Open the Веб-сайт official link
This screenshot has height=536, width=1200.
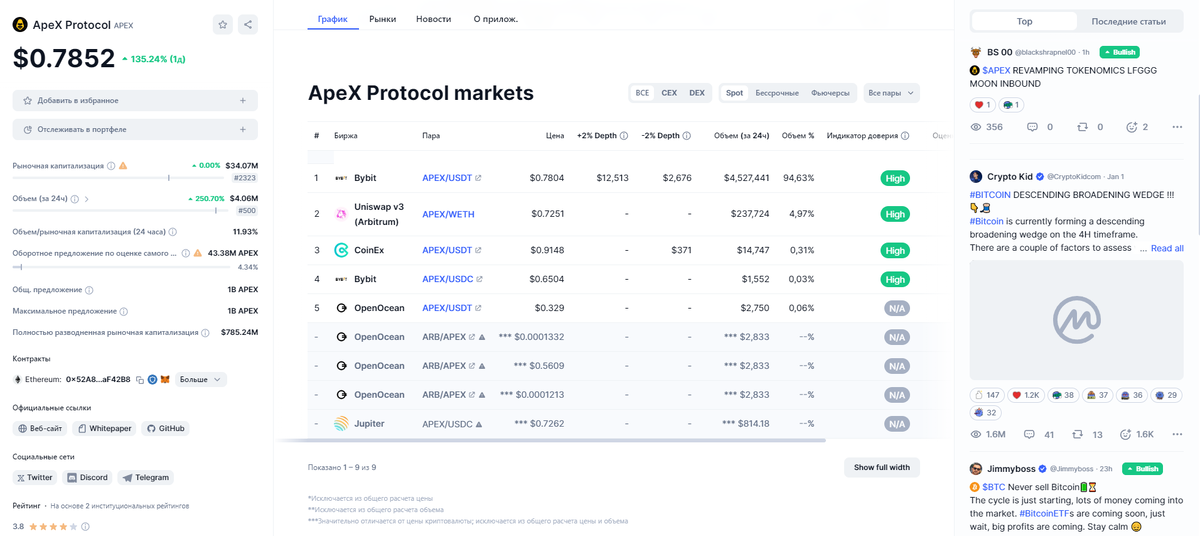41,428
